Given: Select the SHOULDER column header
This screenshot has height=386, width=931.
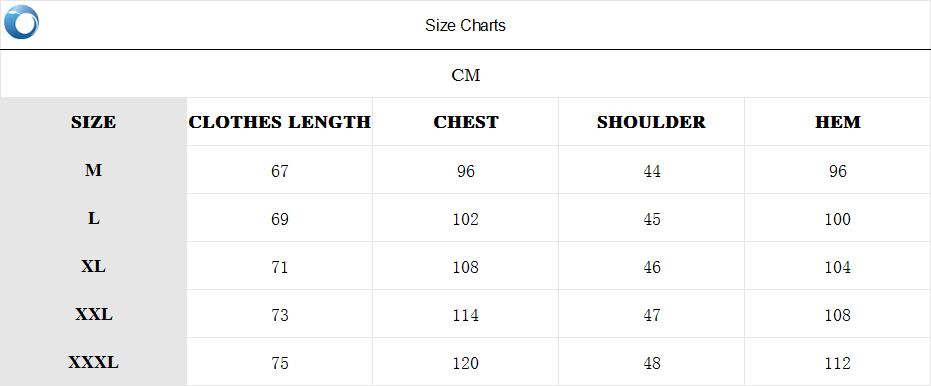Looking at the screenshot, I should (651, 122).
